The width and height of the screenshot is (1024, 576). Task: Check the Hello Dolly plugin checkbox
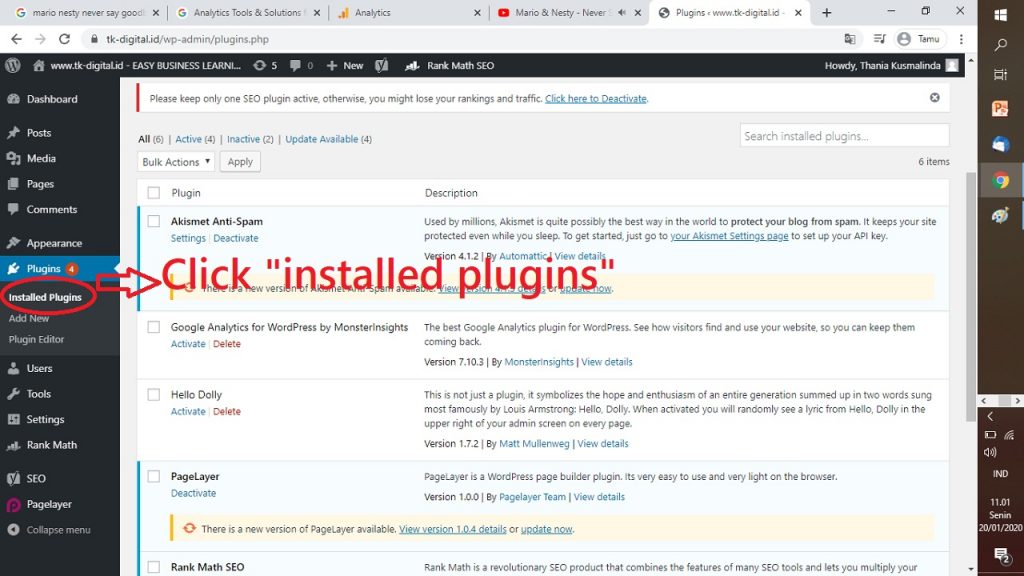(x=153, y=395)
